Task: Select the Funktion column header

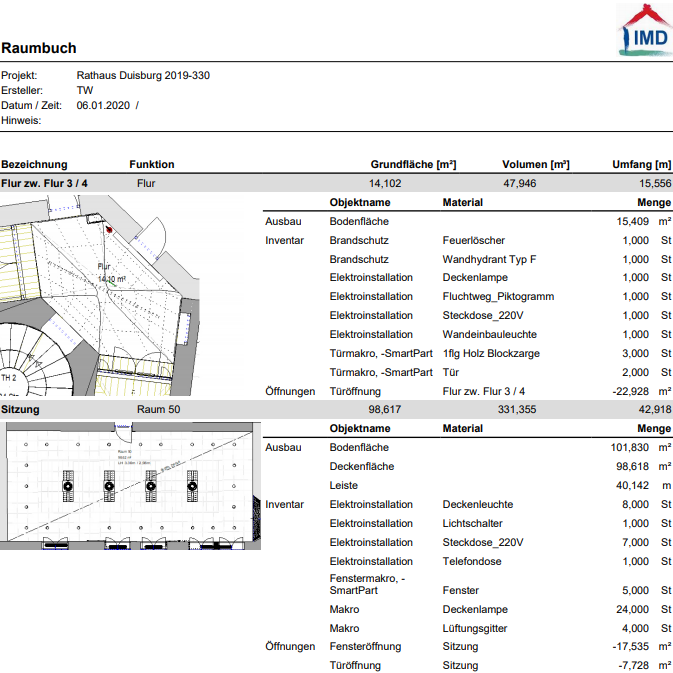Action: click(x=152, y=164)
